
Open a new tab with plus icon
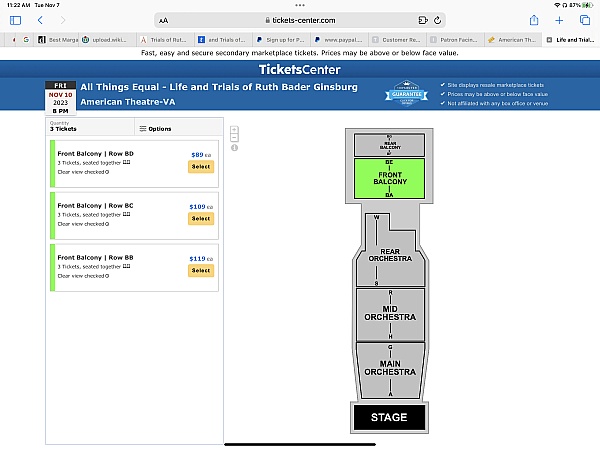[559, 20]
